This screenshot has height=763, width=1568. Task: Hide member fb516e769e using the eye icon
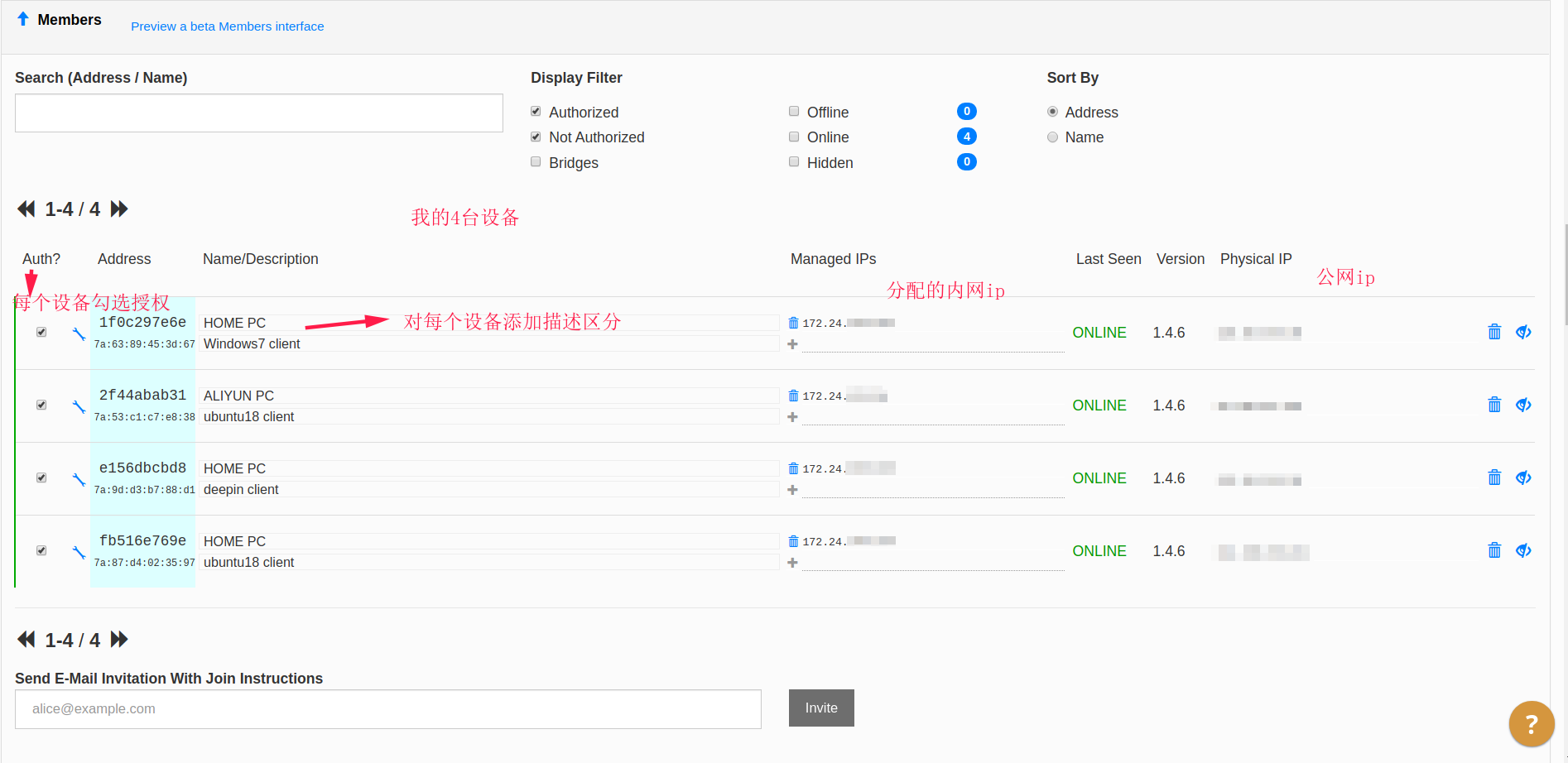coord(1522,550)
